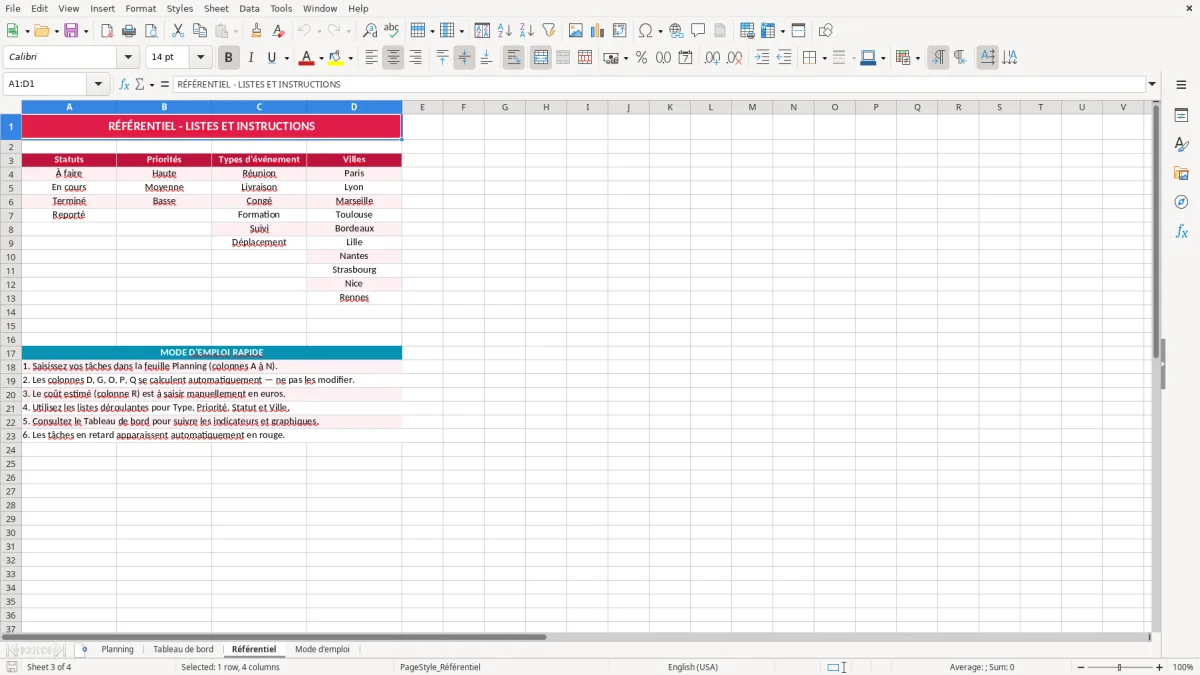Click column E header
1200x675 pixels.
[422, 107]
